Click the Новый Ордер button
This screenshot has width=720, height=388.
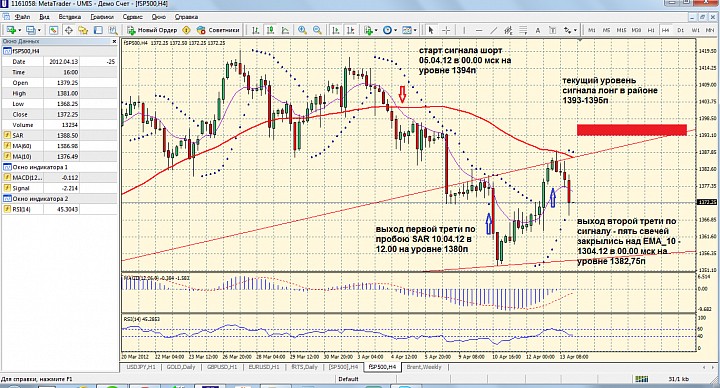click(x=152, y=30)
